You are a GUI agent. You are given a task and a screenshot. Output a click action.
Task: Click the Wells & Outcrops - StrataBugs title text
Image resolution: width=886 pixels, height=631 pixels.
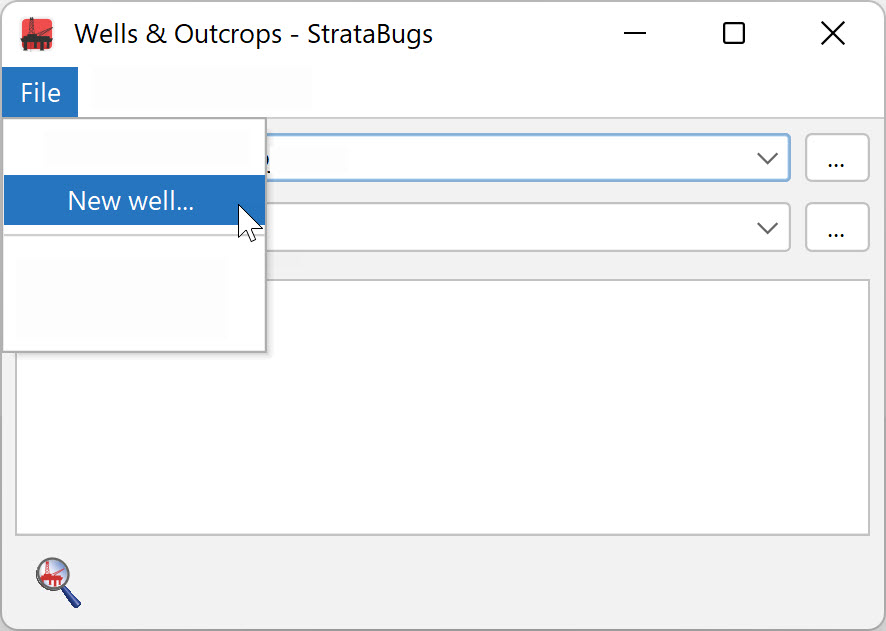point(254,34)
